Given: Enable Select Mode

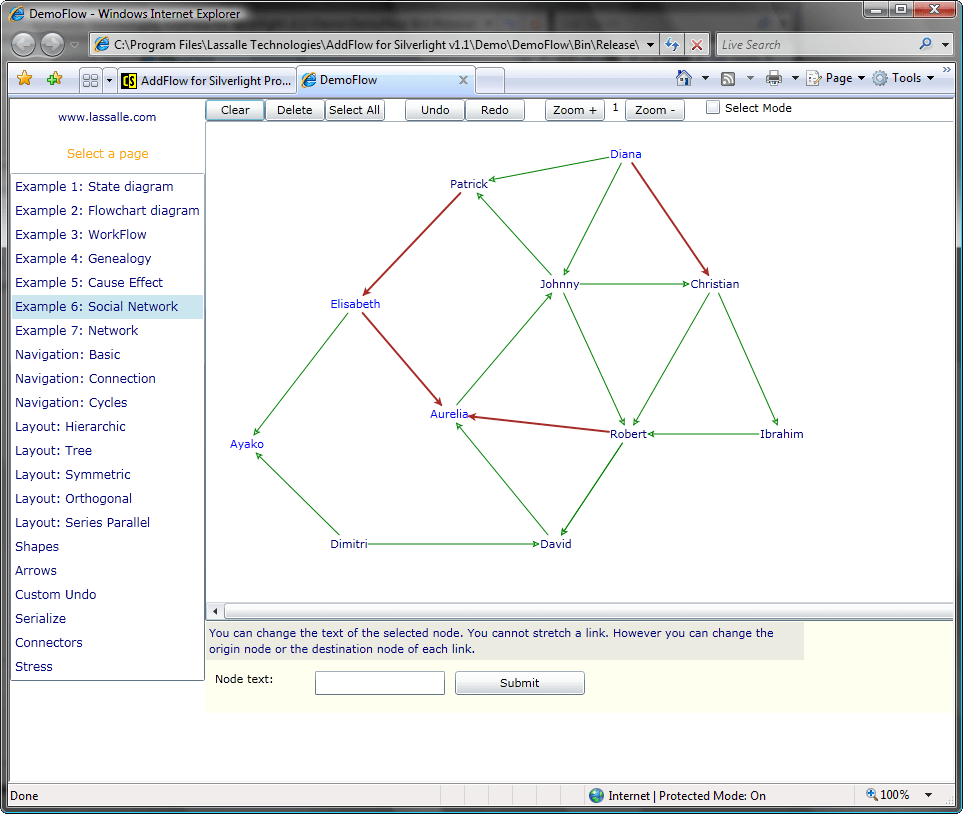Looking at the screenshot, I should pos(714,107).
